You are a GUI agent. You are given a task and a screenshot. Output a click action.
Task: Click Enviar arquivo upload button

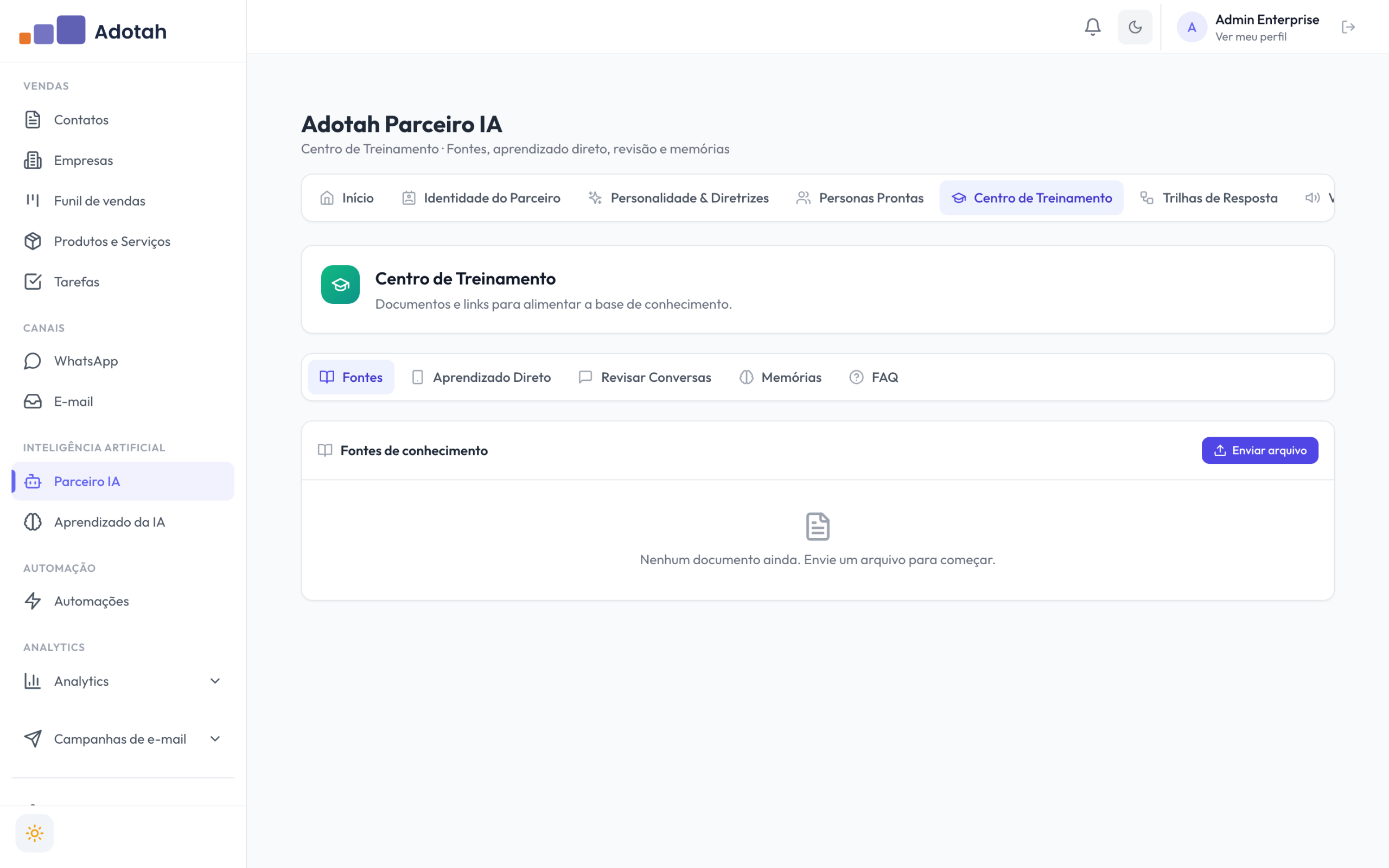(x=1260, y=451)
